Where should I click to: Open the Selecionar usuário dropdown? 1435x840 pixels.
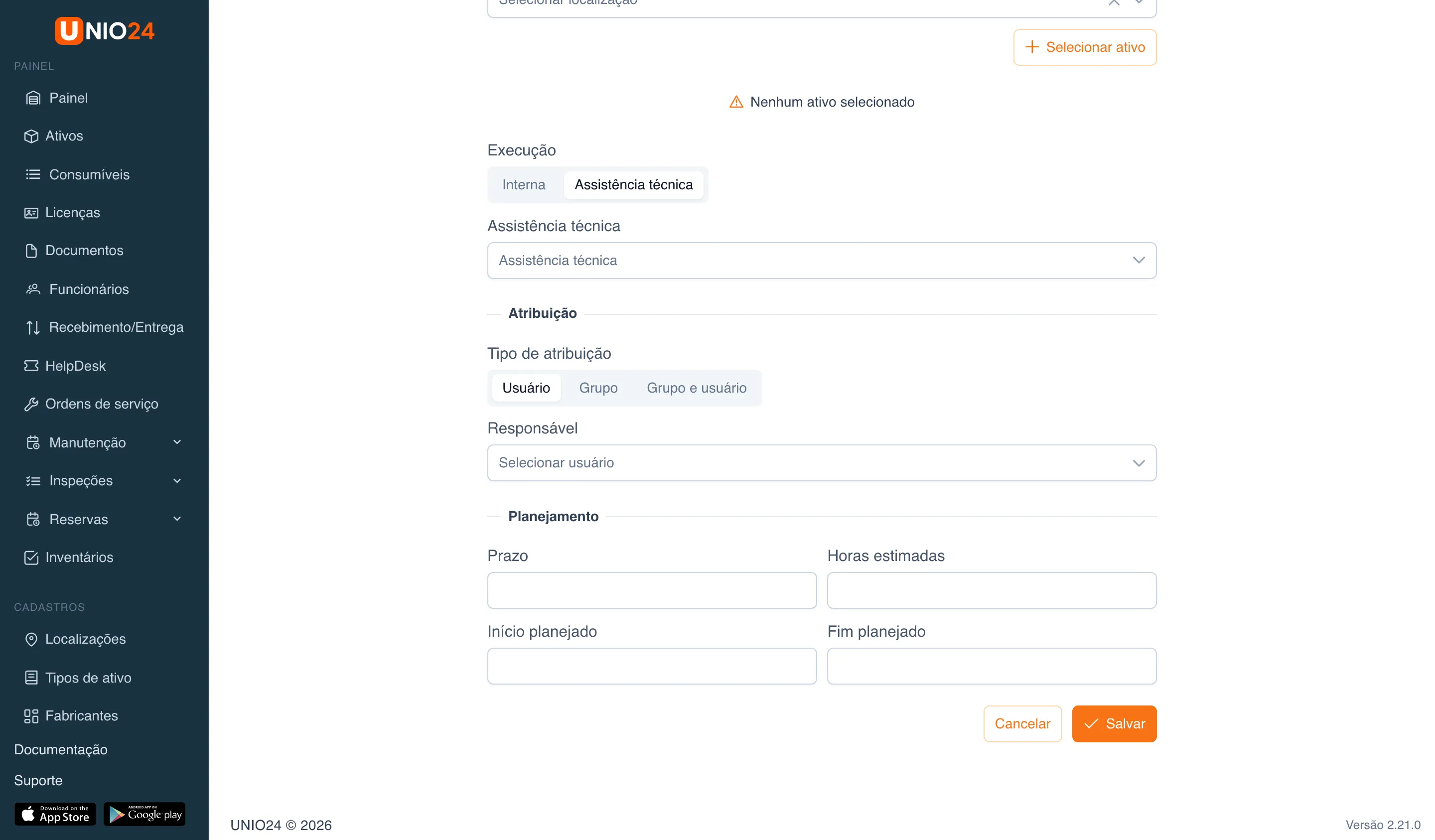coord(821,462)
